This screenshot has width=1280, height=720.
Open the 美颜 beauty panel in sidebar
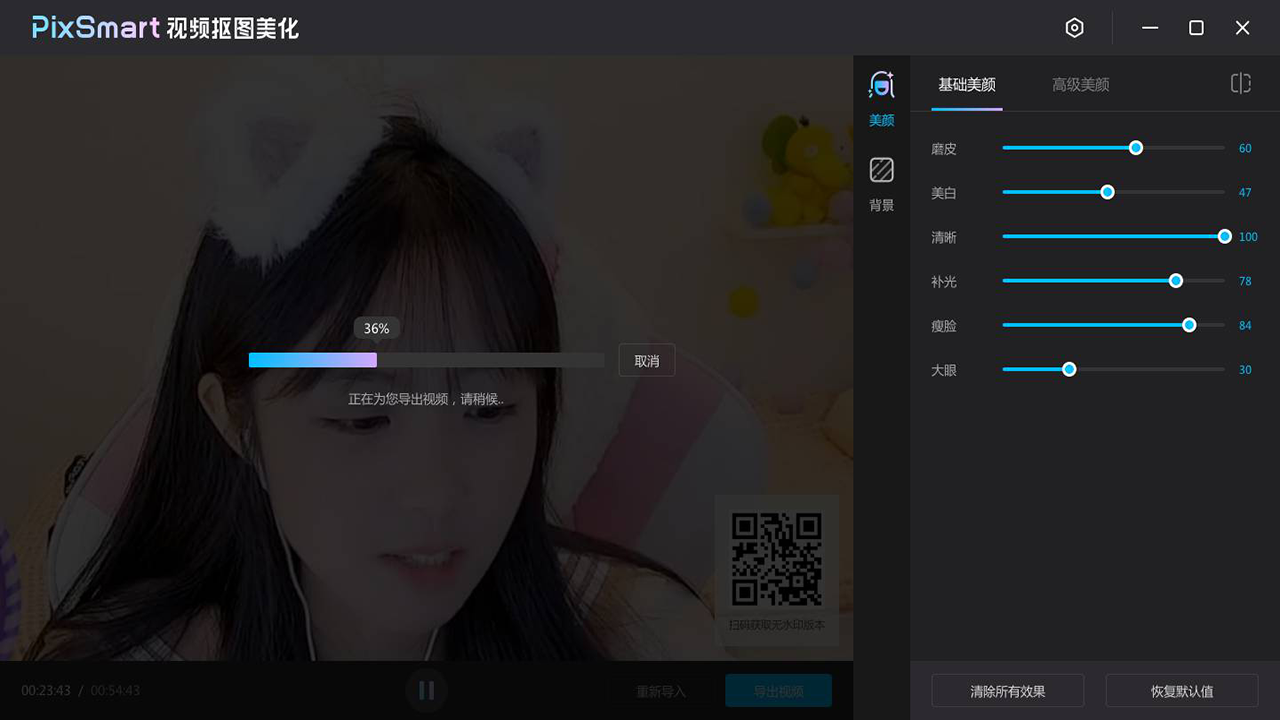tap(881, 100)
